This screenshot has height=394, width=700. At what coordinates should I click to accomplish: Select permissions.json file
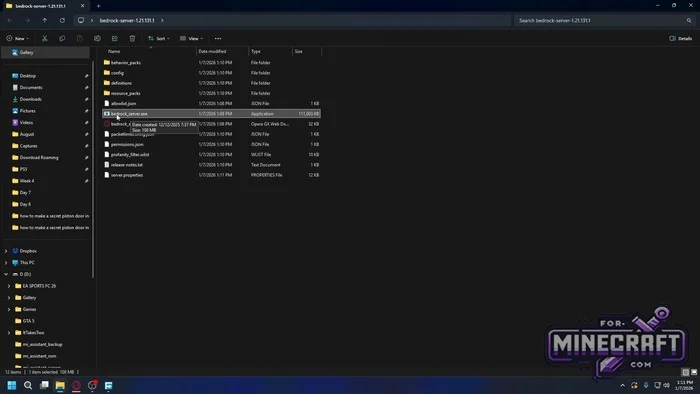(x=211, y=145)
